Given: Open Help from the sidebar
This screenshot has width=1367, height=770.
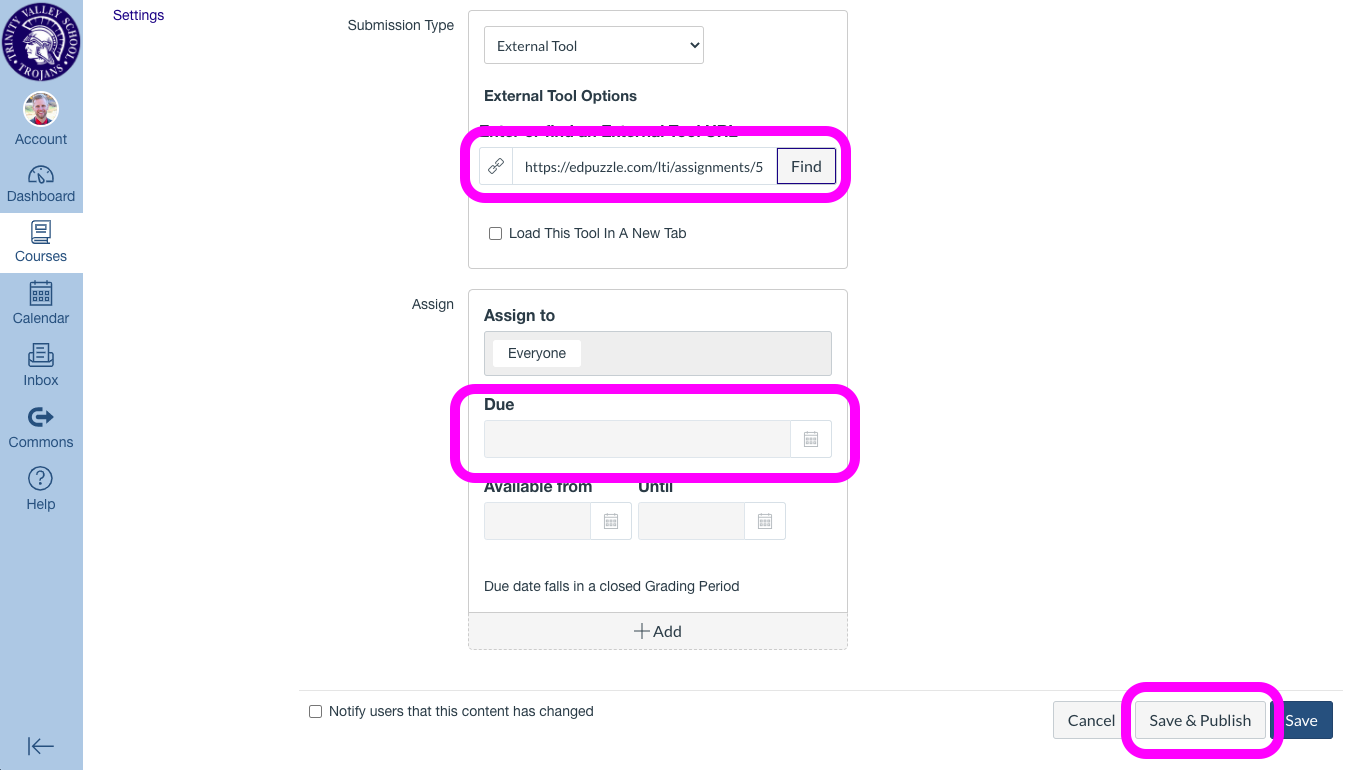Looking at the screenshot, I should [41, 489].
